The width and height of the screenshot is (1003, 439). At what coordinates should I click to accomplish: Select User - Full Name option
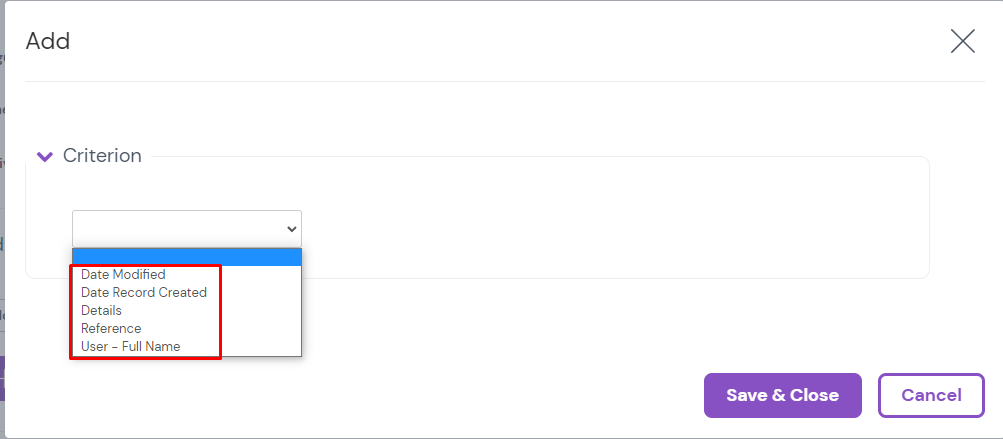pyautogui.click(x=131, y=346)
